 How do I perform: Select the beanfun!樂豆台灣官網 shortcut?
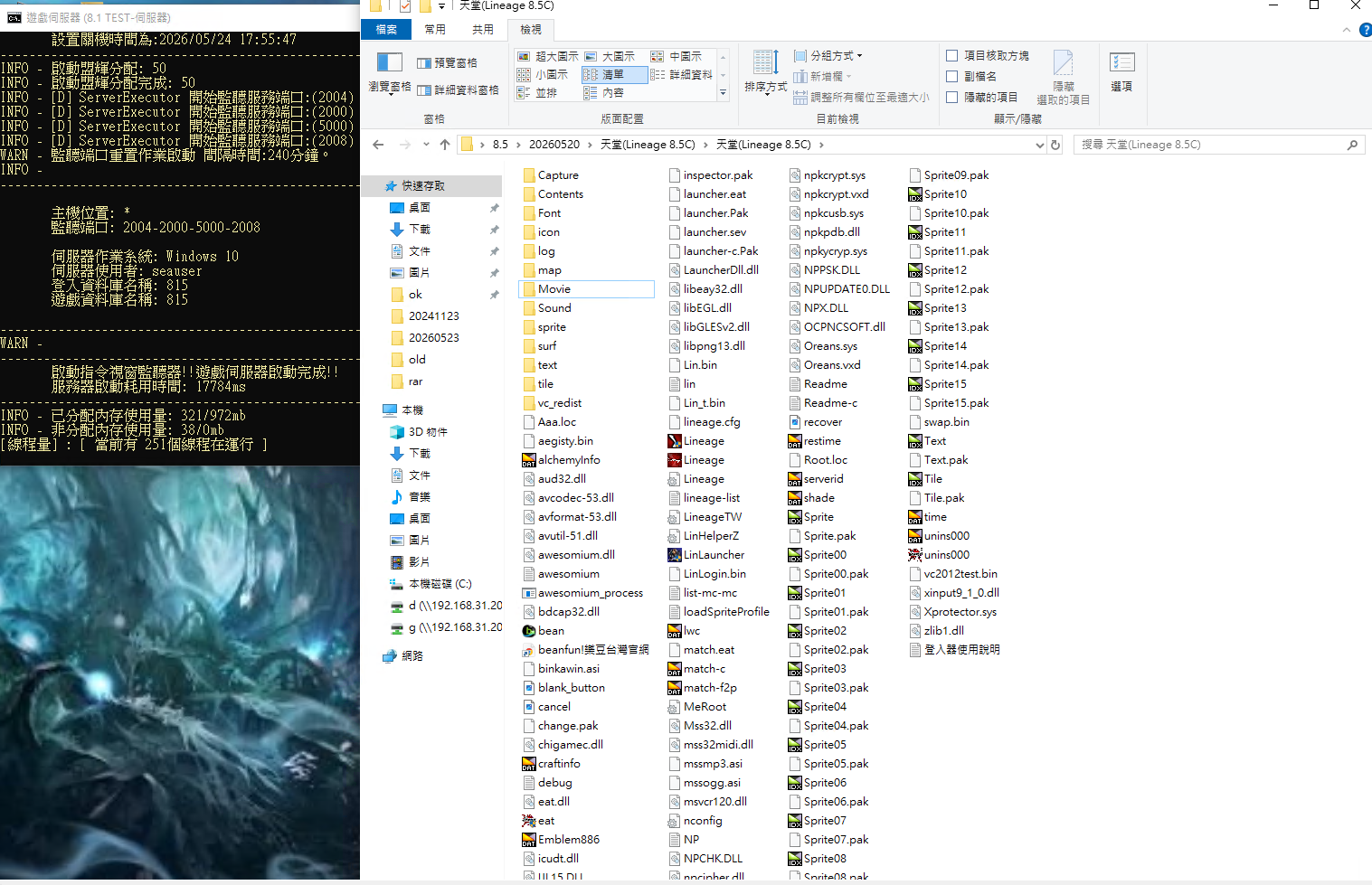pyautogui.click(x=586, y=650)
